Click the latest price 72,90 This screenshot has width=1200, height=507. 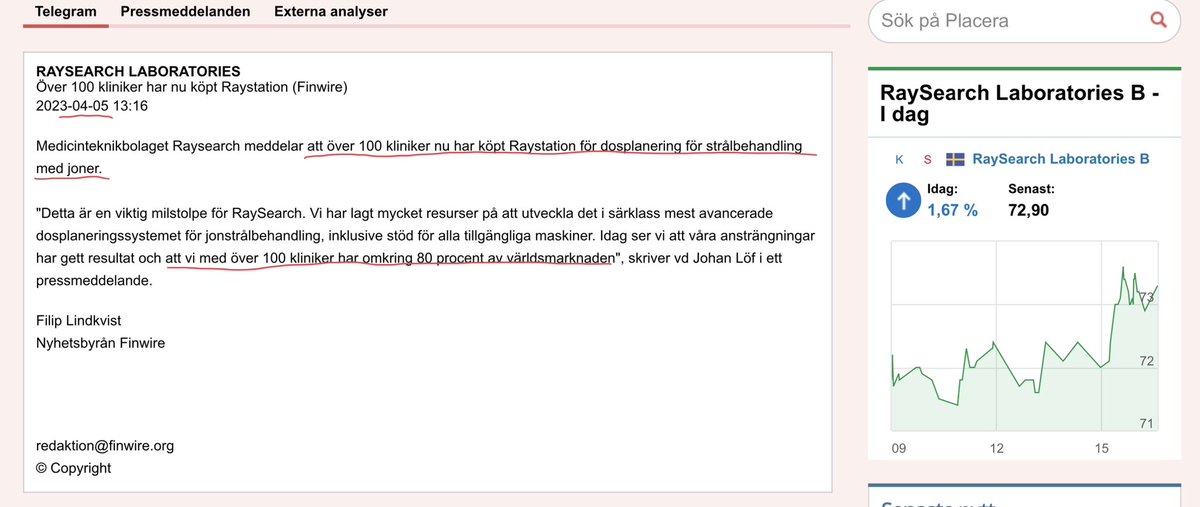(x=1028, y=210)
